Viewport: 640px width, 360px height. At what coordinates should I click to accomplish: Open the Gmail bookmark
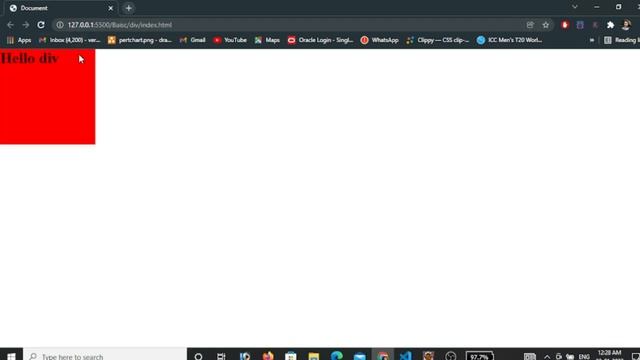coord(193,40)
